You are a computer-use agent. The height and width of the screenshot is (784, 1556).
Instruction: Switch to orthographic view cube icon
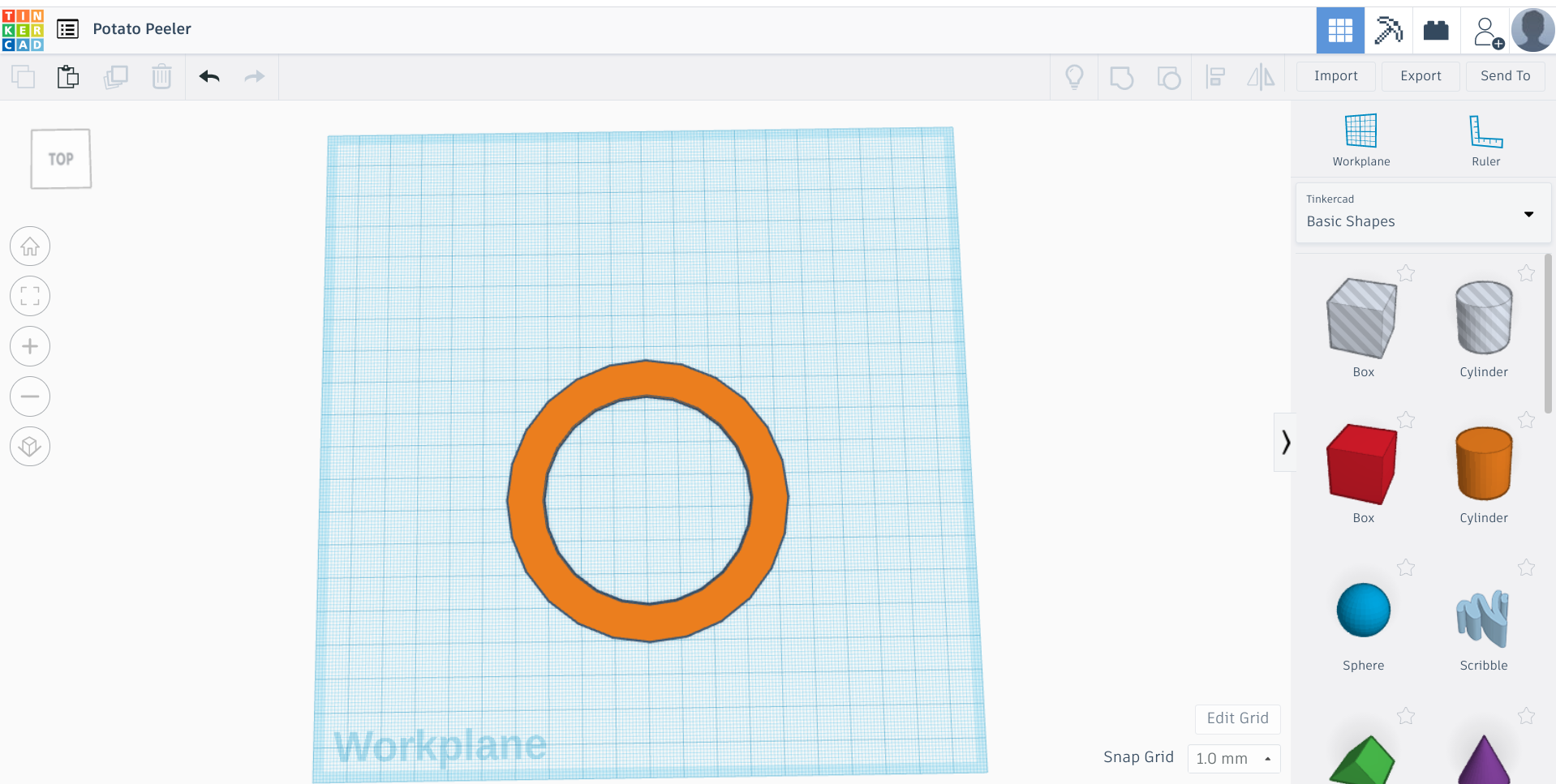30,447
